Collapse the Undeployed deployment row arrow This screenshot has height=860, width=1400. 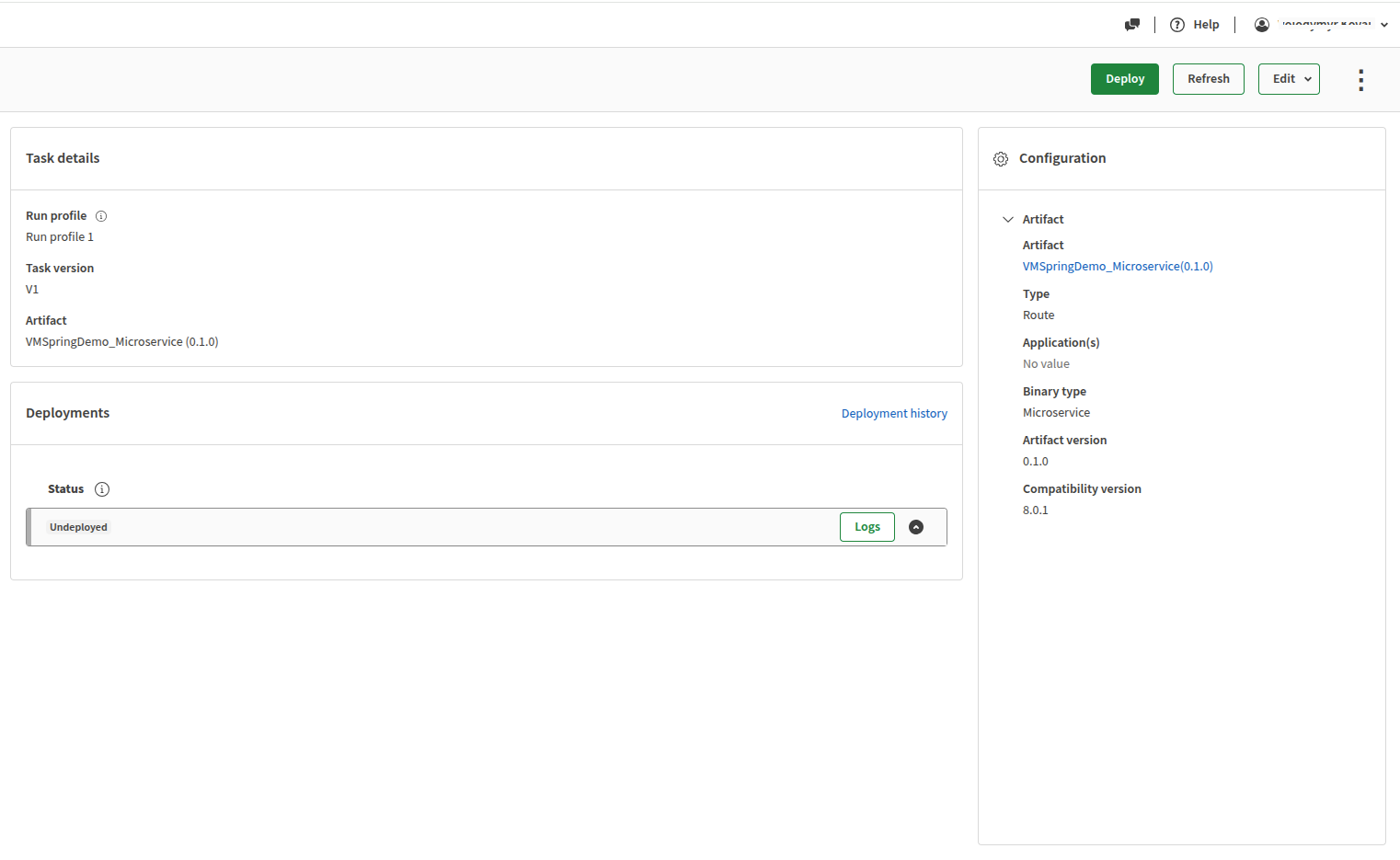pos(916,527)
